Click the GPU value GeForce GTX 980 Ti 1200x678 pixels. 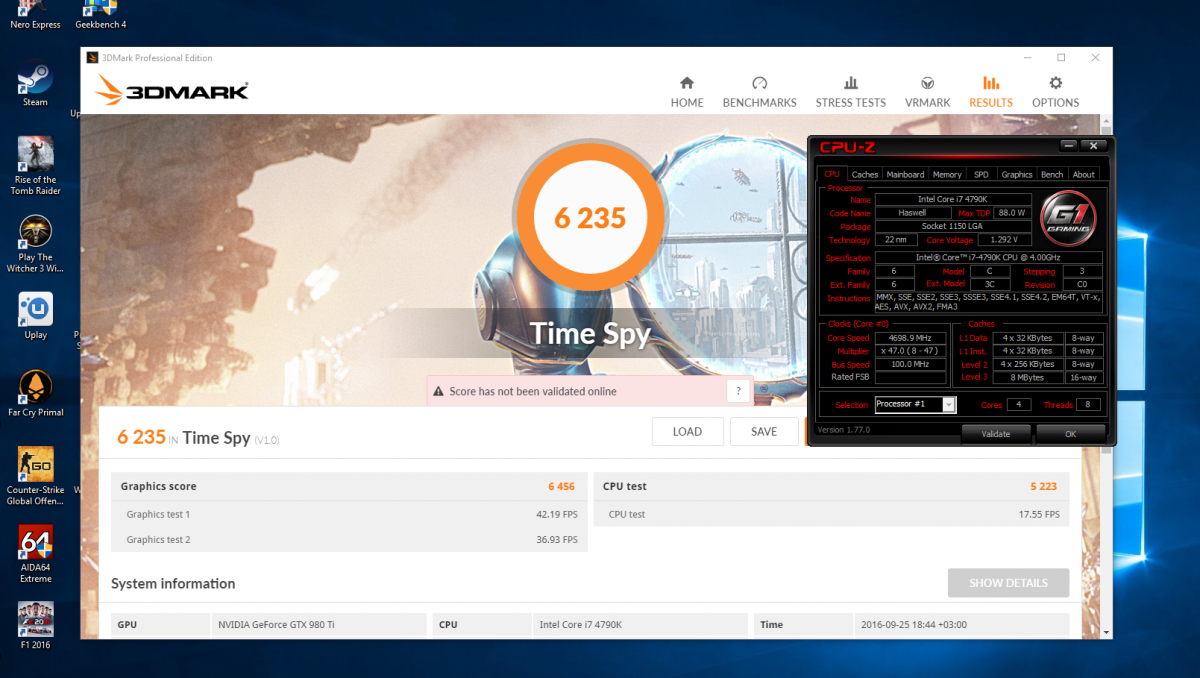click(276, 624)
